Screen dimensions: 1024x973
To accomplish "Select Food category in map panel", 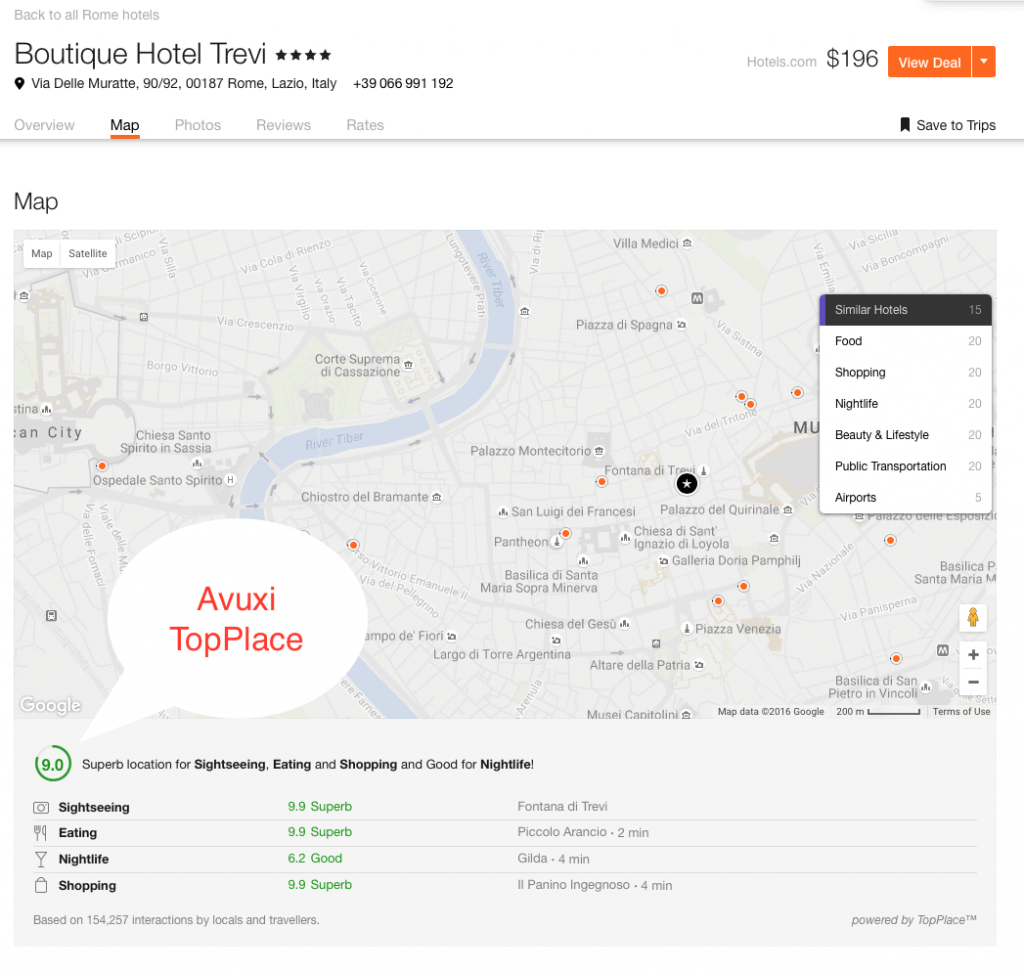I will (906, 341).
